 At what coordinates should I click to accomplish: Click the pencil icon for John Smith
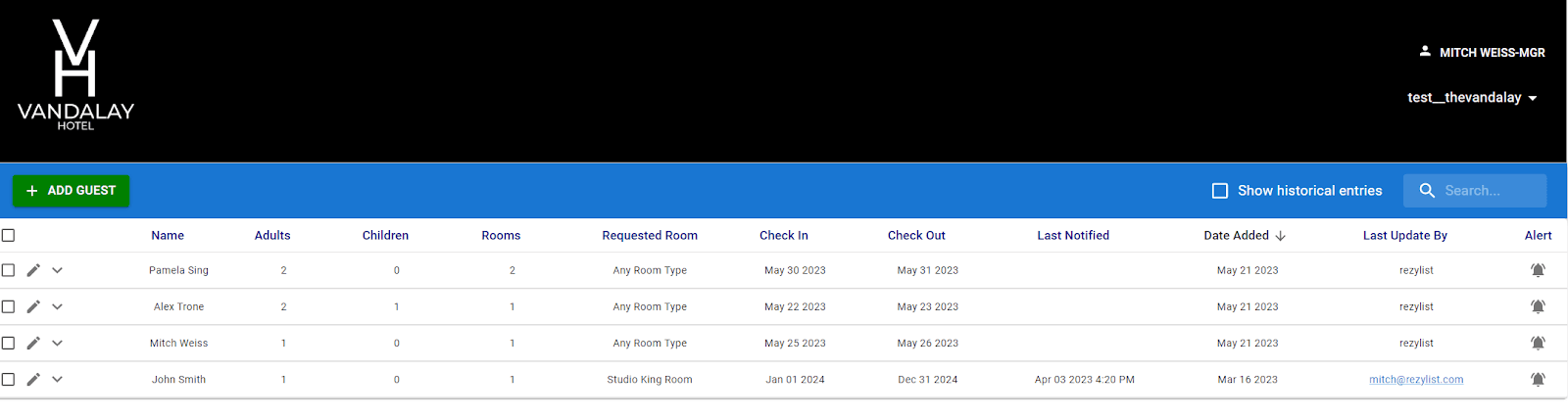(33, 379)
